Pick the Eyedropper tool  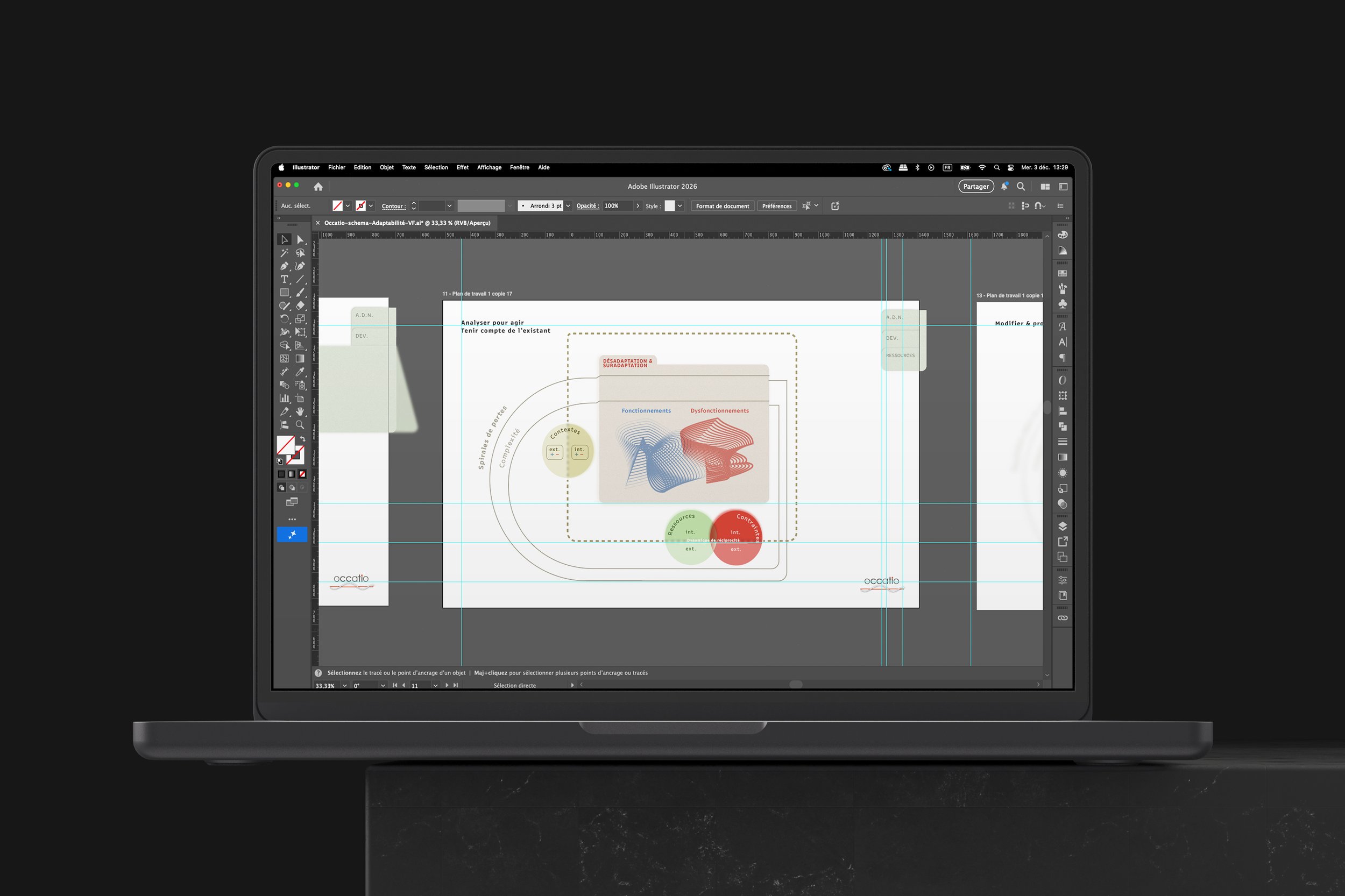click(x=300, y=372)
